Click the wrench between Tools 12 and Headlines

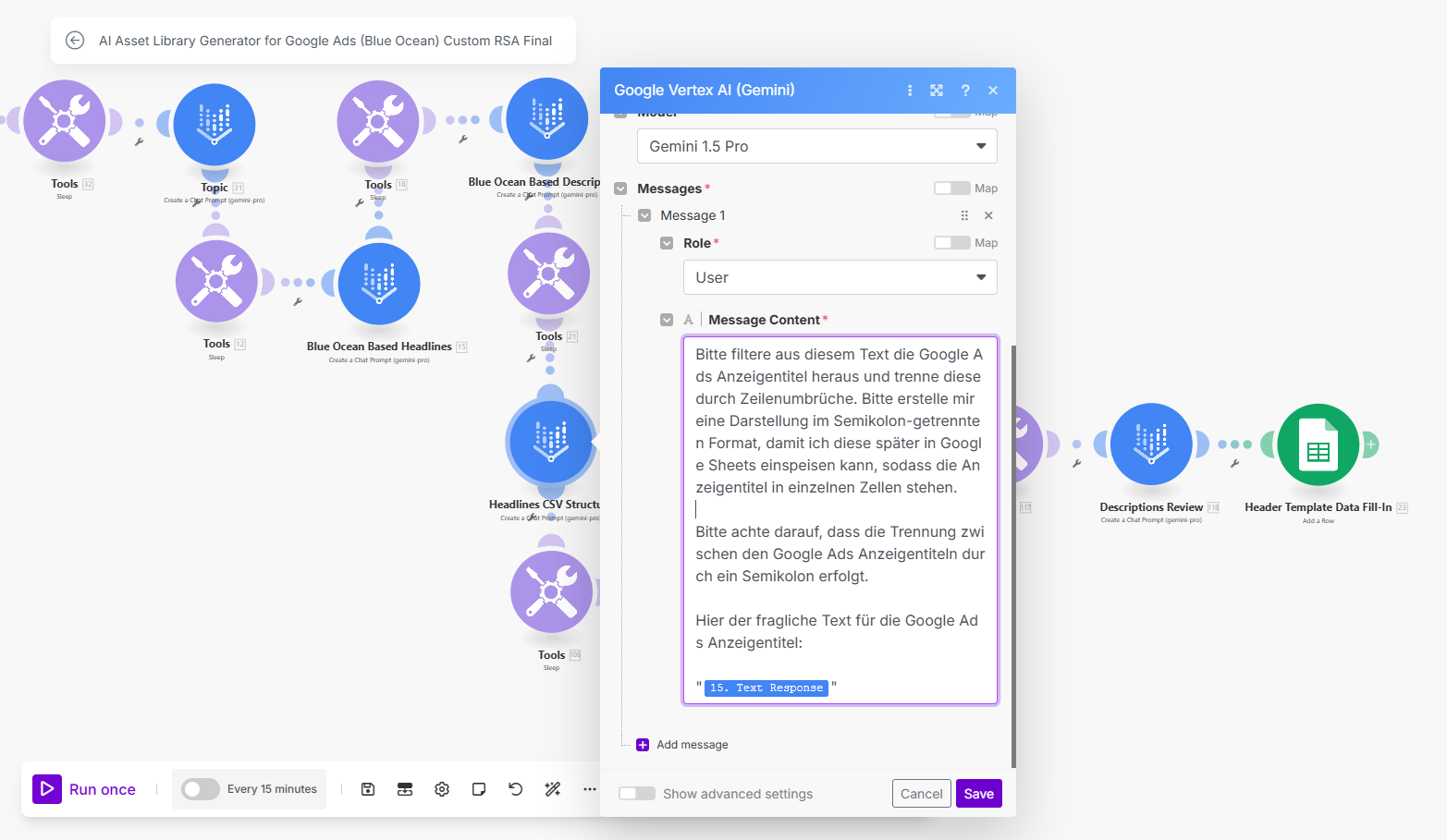point(298,302)
